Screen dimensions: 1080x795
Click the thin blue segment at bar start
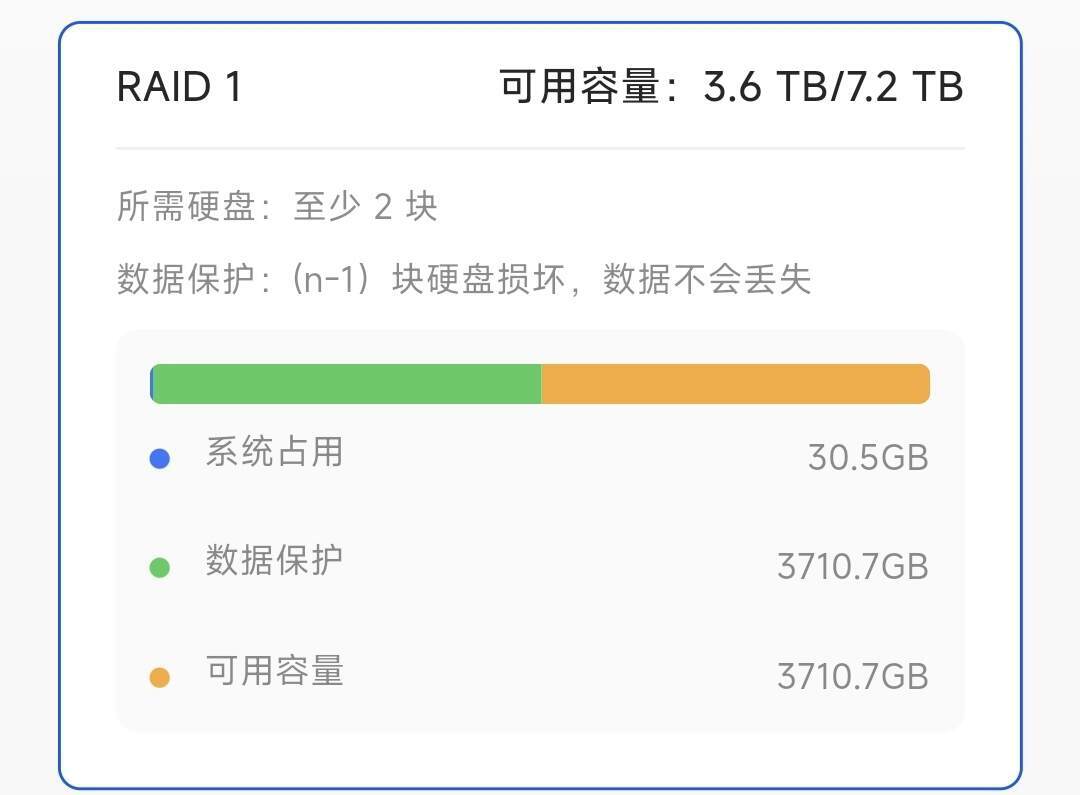click(151, 384)
